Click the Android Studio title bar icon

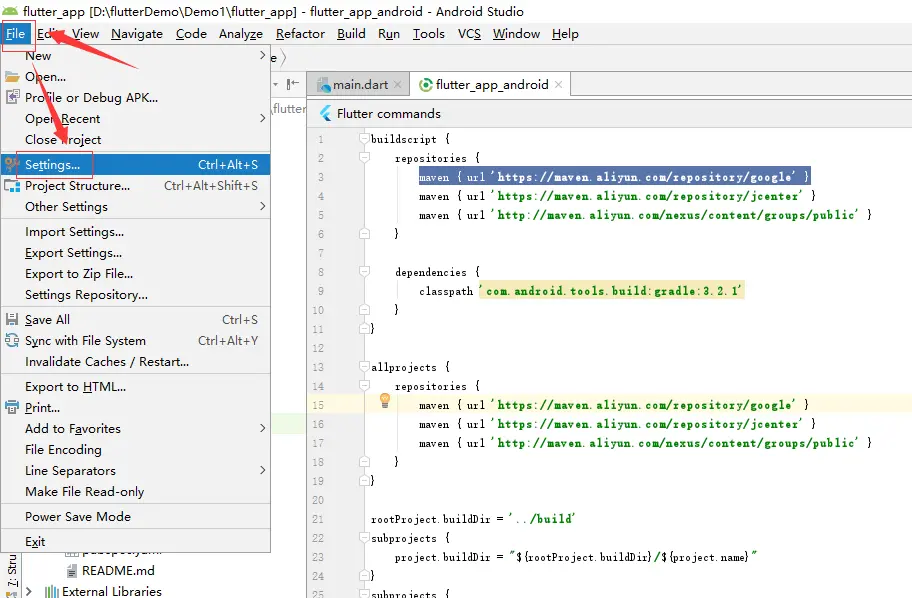(x=10, y=11)
